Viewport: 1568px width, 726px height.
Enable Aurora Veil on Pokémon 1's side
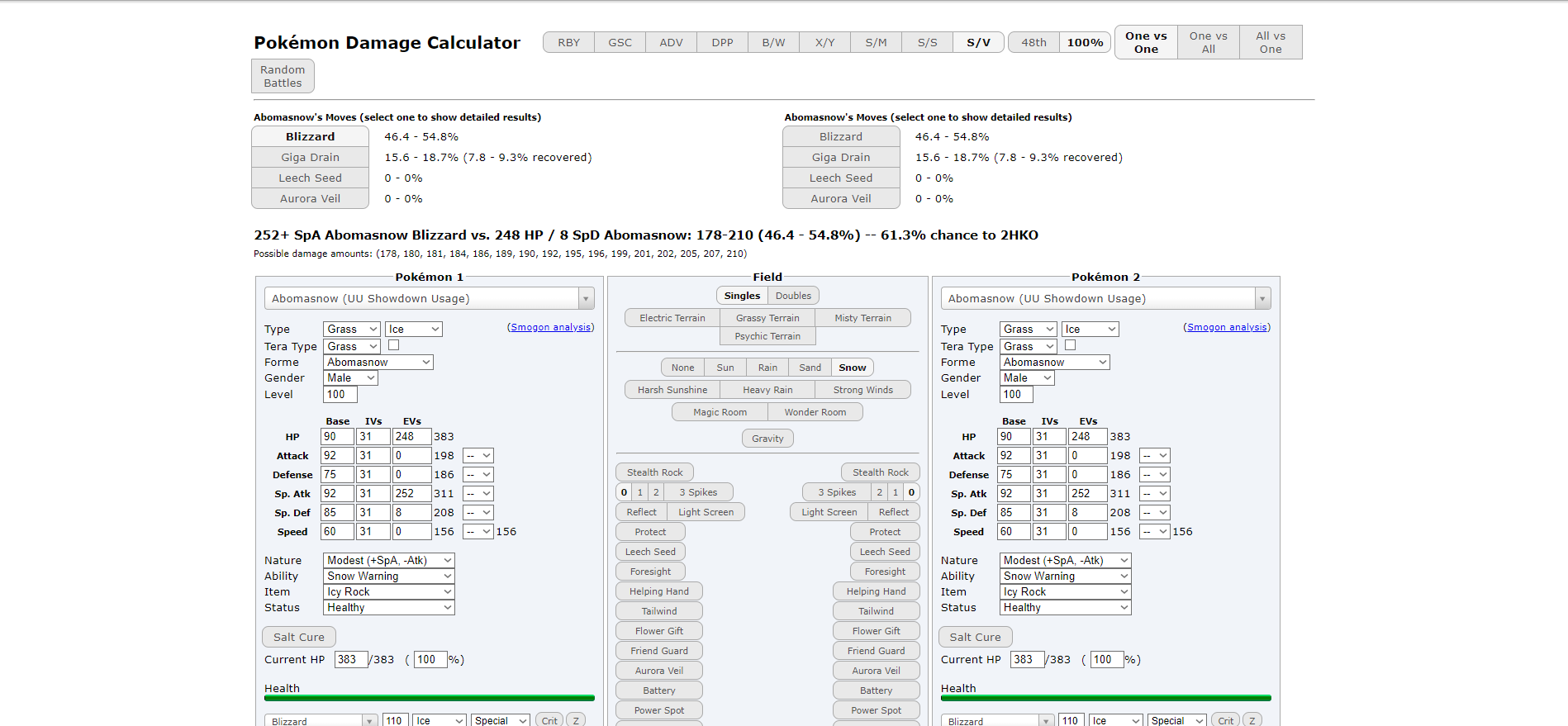[659, 671]
